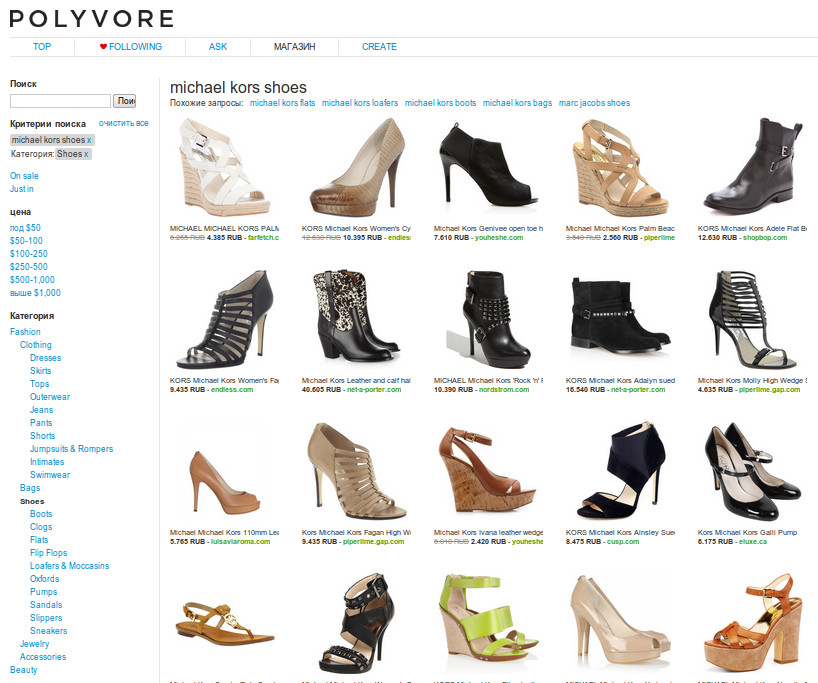Switch to the FOLLOWING tab
Image resolution: width=818 pixels, height=683 pixels.
[130, 47]
